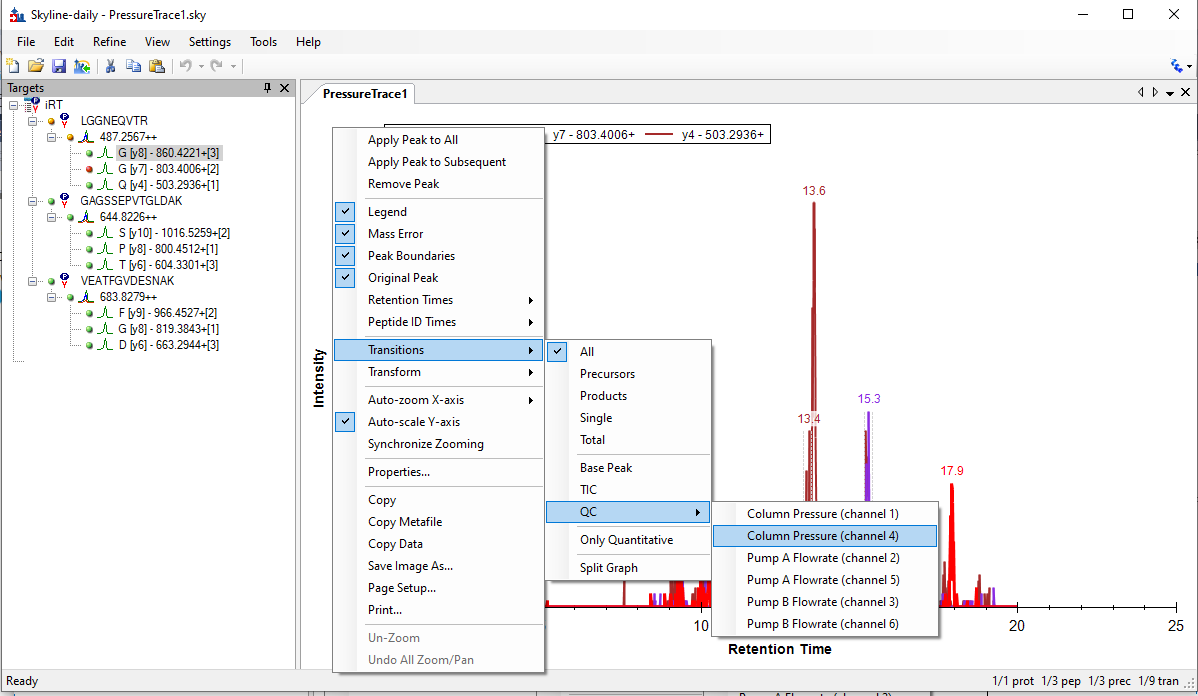Click the New Document toolbar icon
This screenshot has width=1198, height=696.
tap(14, 66)
